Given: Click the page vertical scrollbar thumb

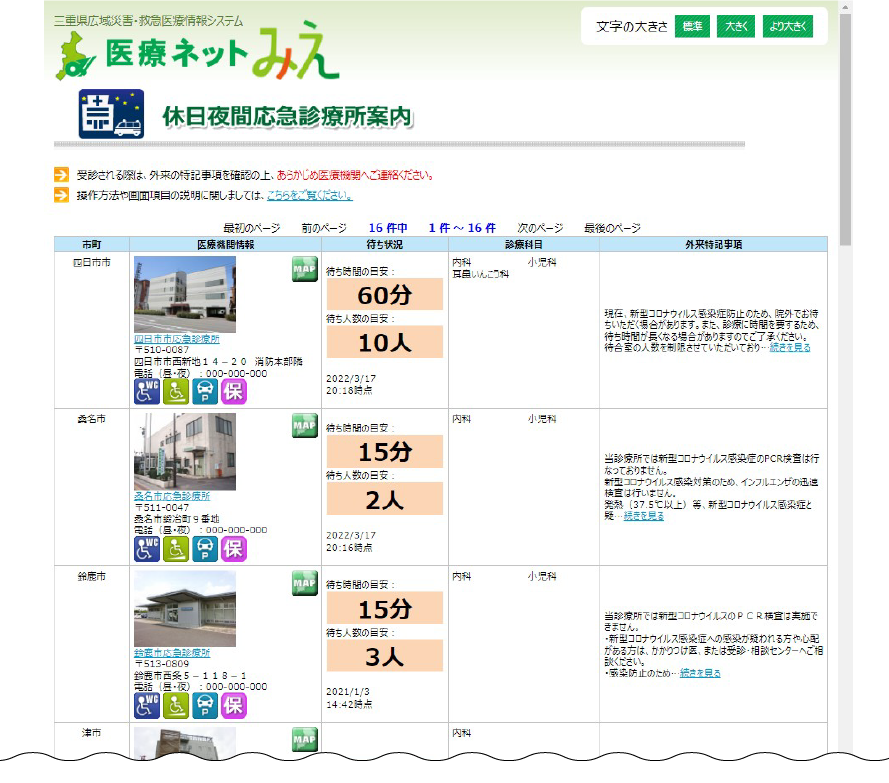Looking at the screenshot, I should 845,129.
